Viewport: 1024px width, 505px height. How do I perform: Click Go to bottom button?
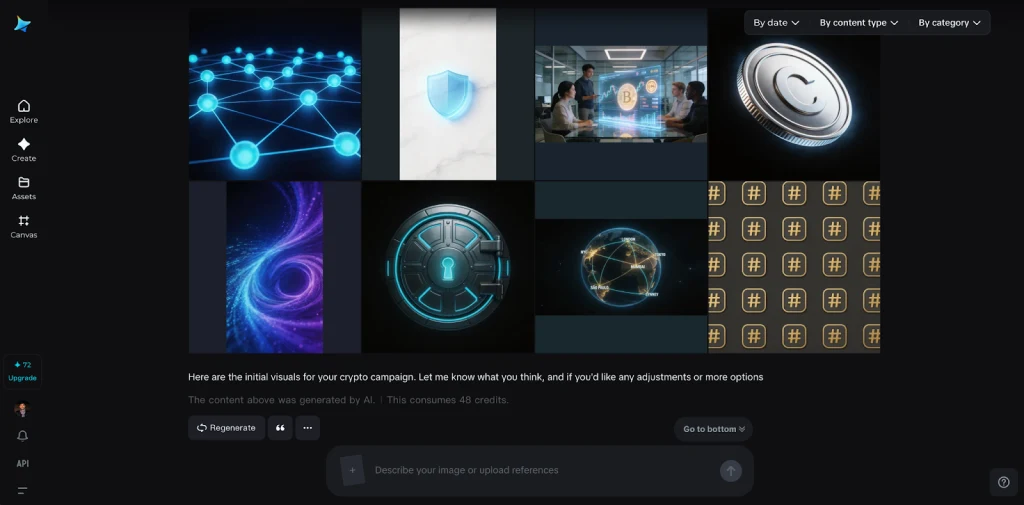(714, 429)
